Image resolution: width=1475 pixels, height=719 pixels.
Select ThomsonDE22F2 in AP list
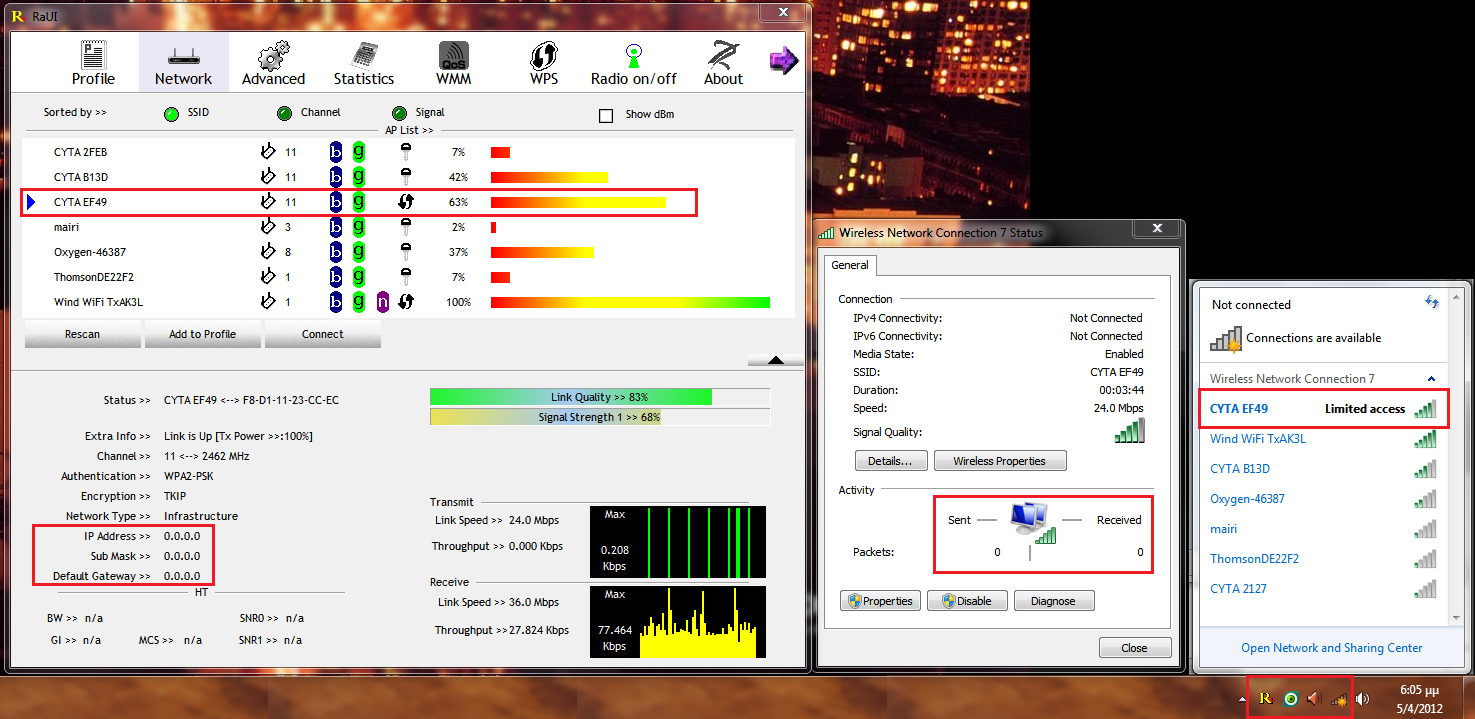pyautogui.click(x=408, y=277)
